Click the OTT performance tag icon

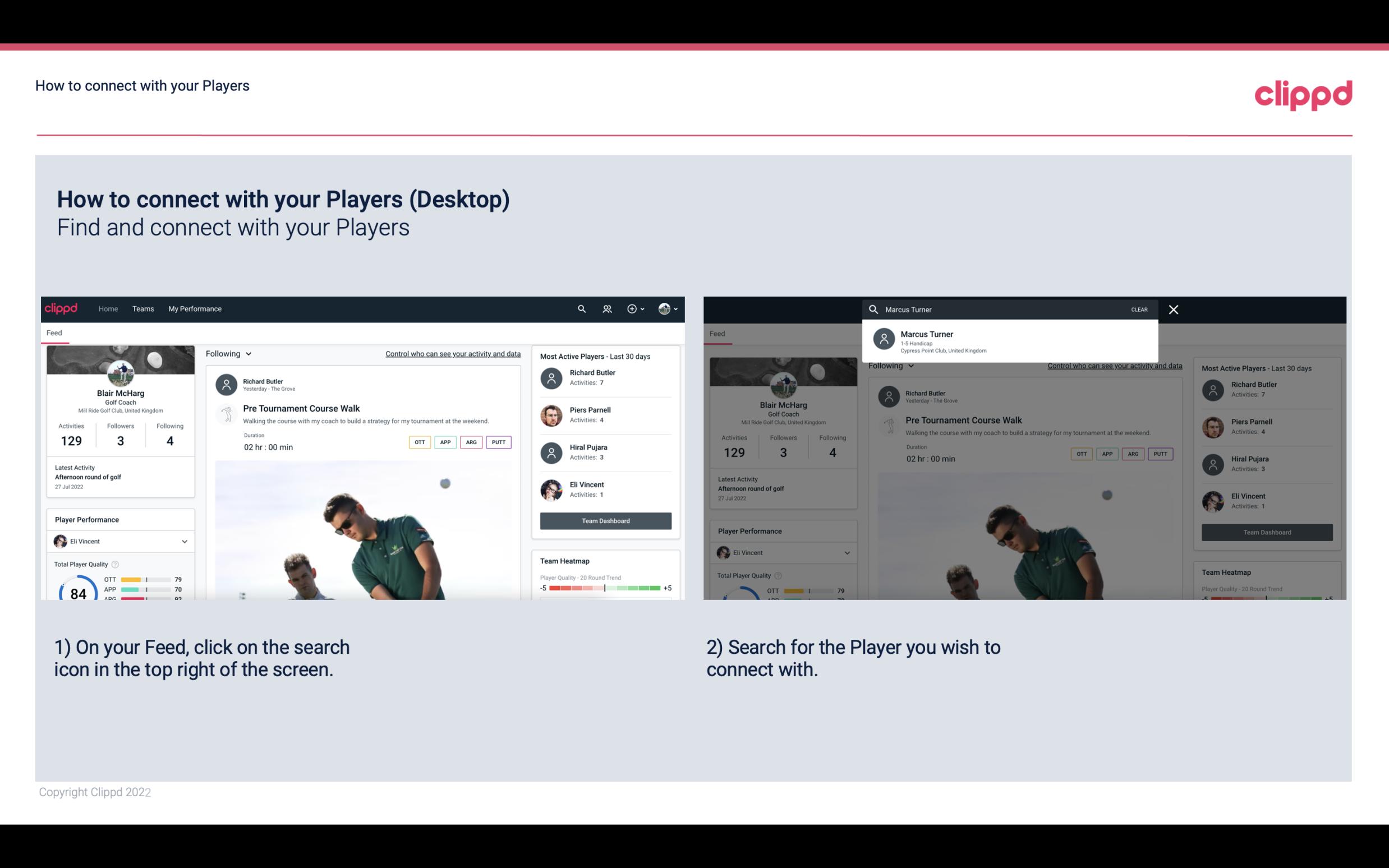point(418,441)
